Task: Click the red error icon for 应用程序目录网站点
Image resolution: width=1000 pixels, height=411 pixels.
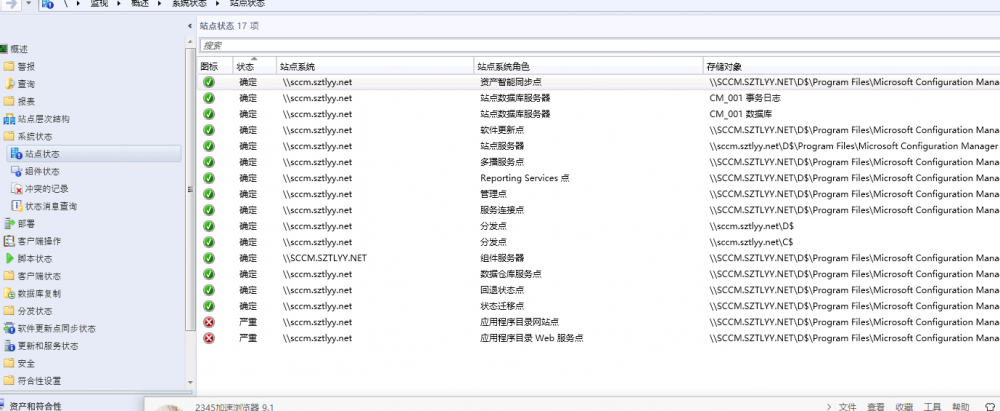Action: (209, 322)
